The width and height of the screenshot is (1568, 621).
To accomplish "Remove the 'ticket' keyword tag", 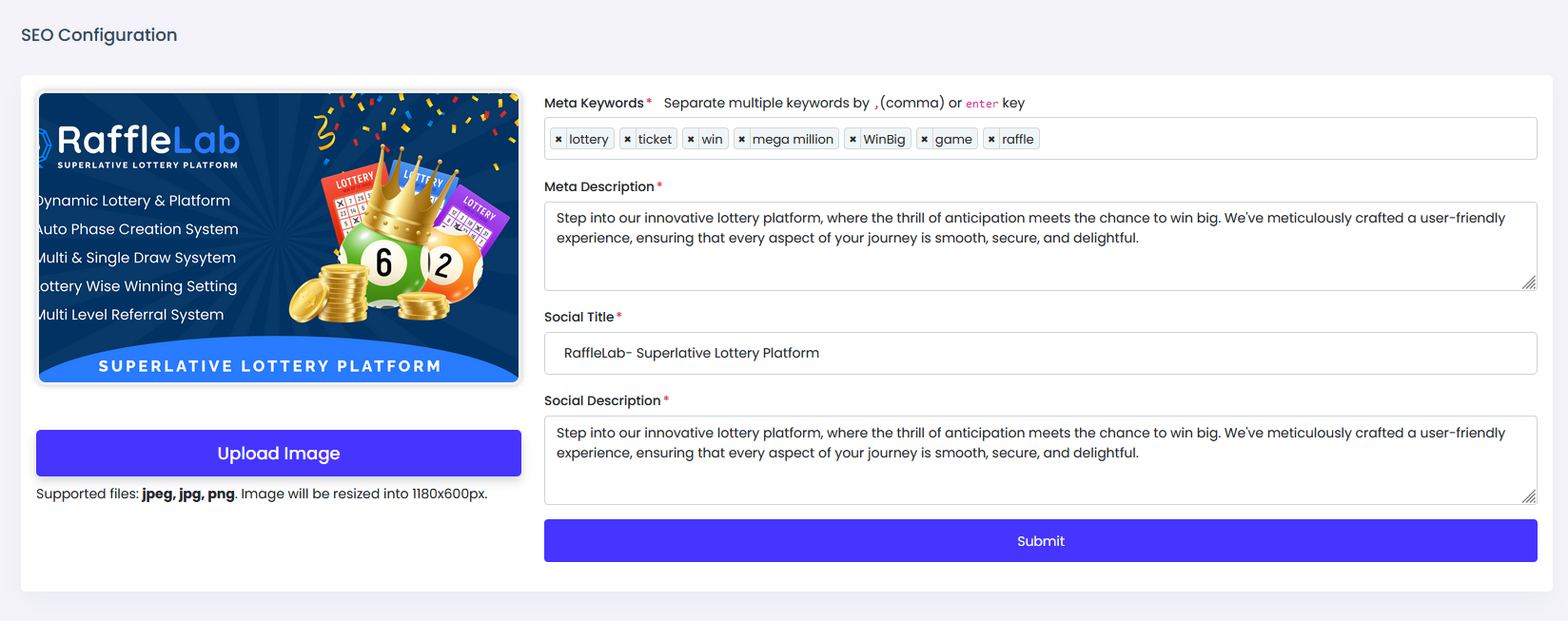I will 627,139.
